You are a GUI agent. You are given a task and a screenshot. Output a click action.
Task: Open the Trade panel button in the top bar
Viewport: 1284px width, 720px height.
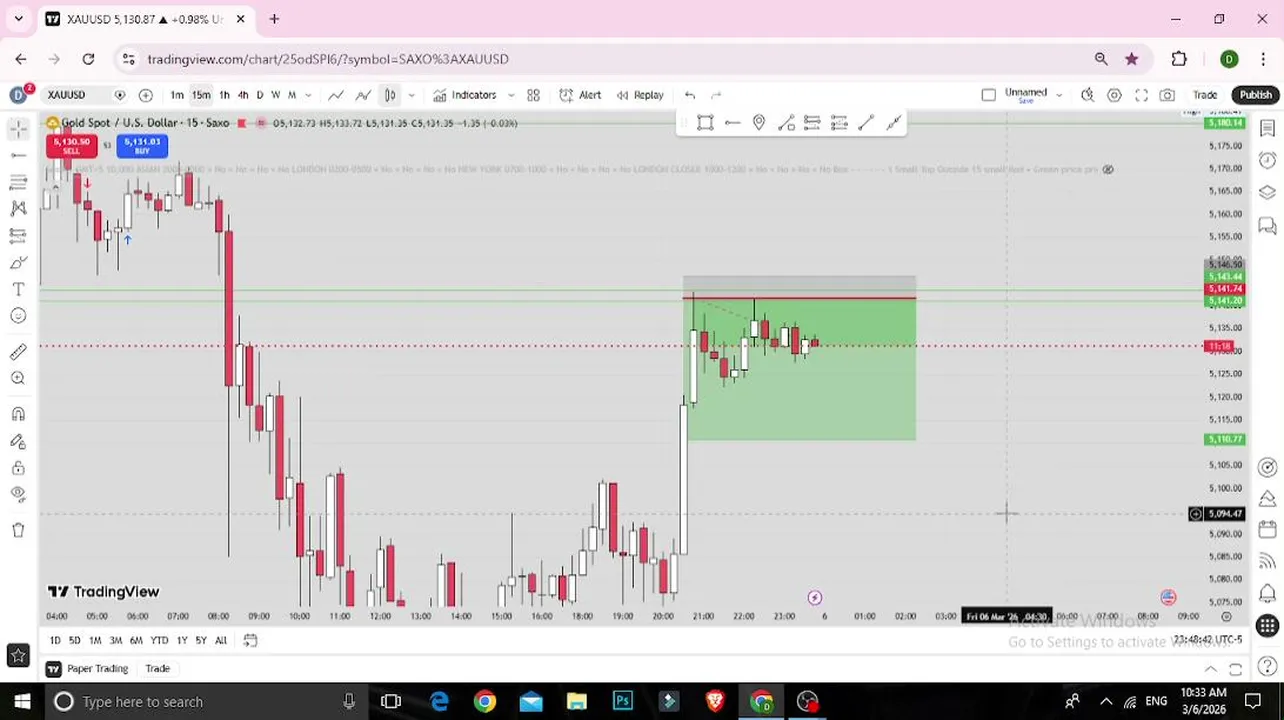pyautogui.click(x=1205, y=95)
